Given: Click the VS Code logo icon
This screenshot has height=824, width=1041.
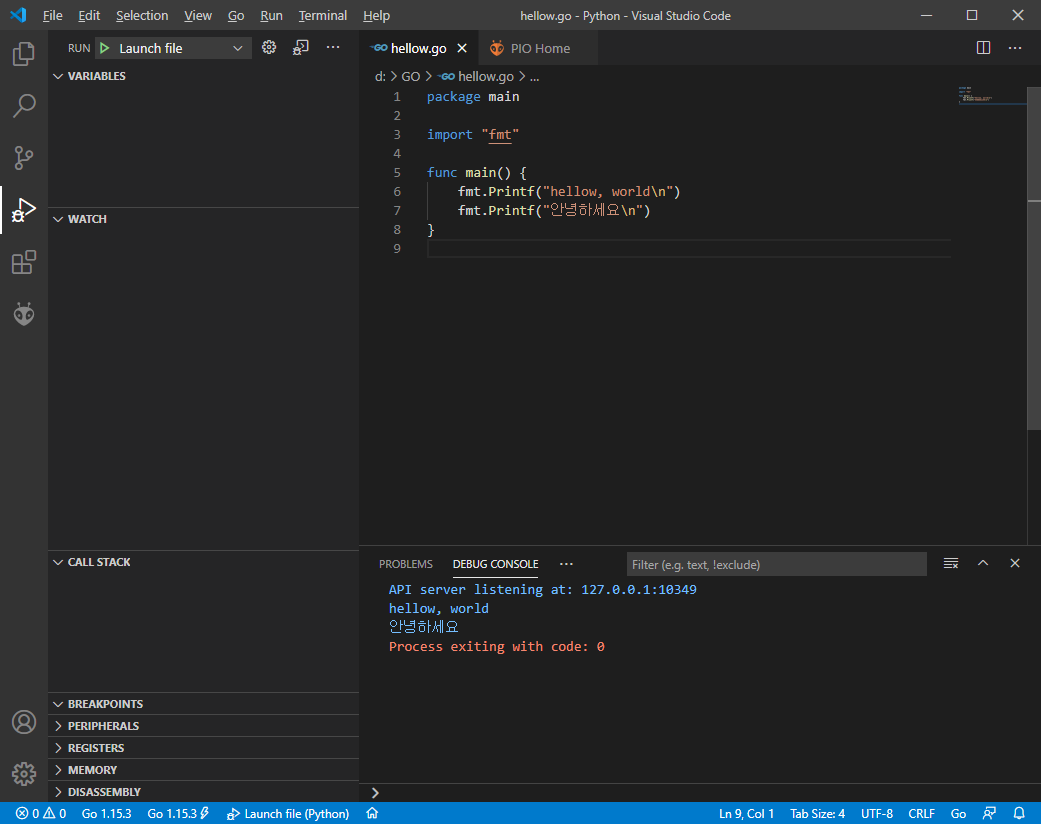Looking at the screenshot, I should coord(18,15).
